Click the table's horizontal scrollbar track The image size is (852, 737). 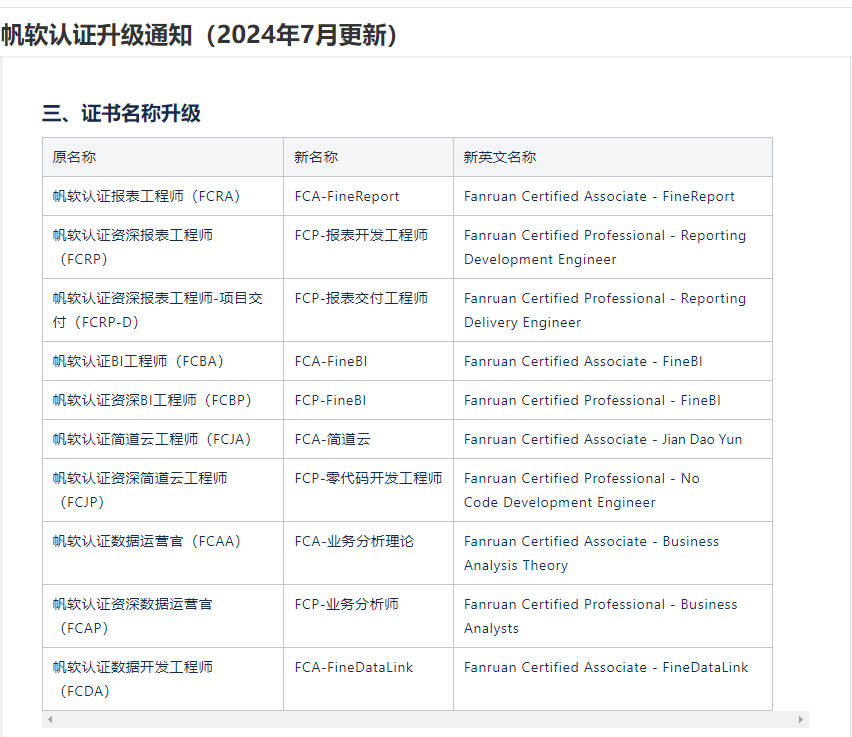click(x=425, y=720)
